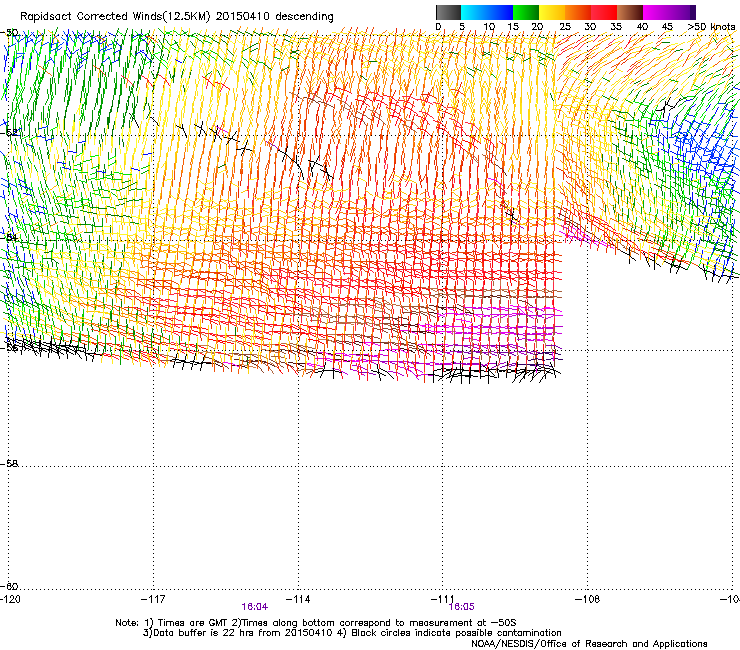Click the '>50 knots' legend label
The image size is (740, 650).
pos(711,27)
